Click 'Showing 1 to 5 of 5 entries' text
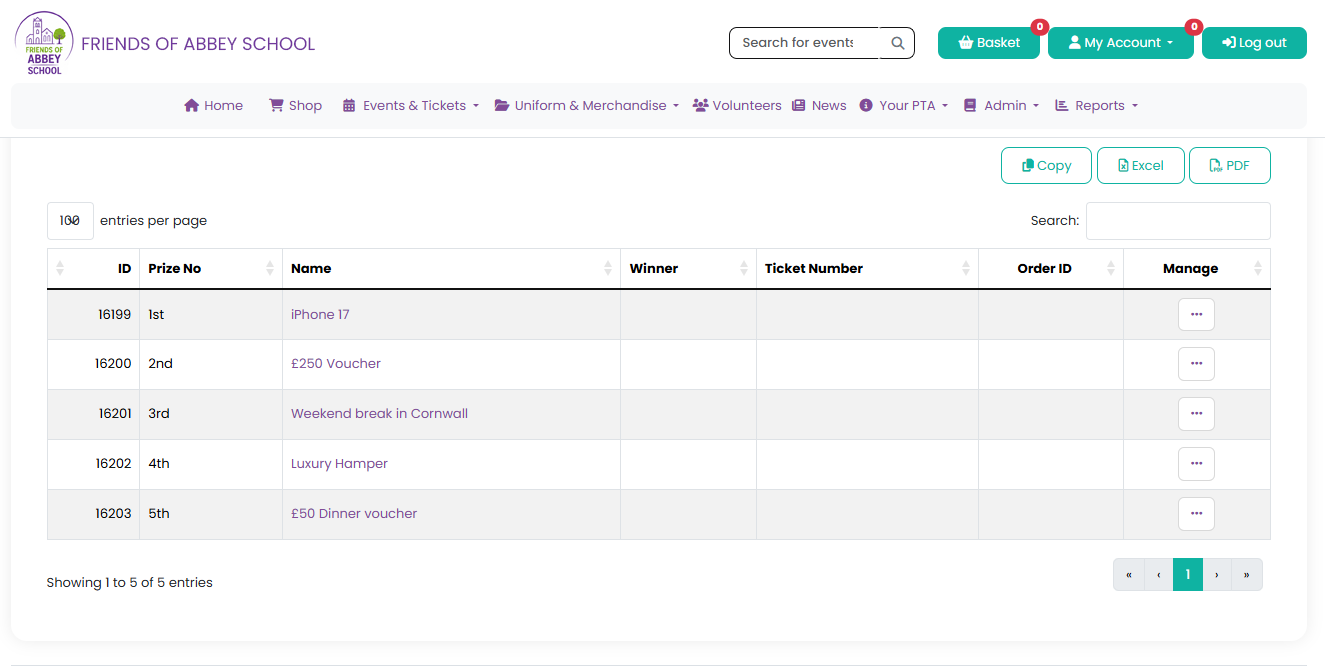The height and width of the screenshot is (672, 1325). [x=130, y=582]
